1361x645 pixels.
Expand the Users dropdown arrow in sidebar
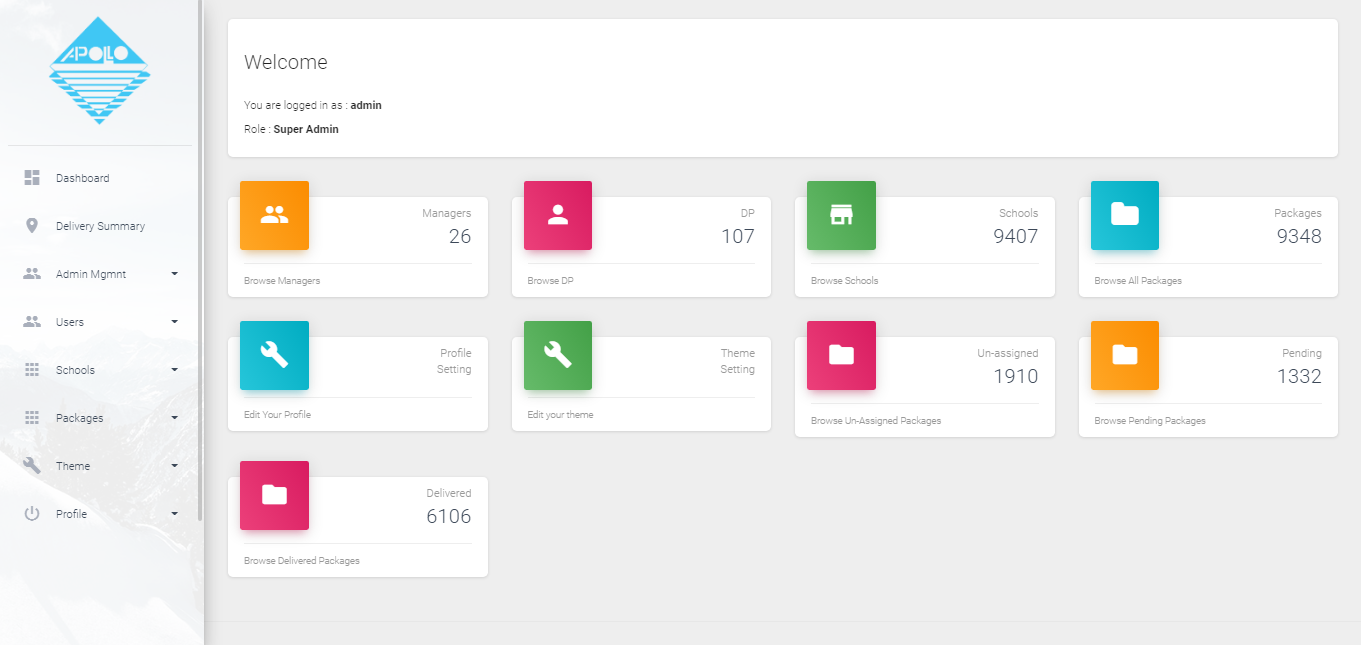pos(175,322)
